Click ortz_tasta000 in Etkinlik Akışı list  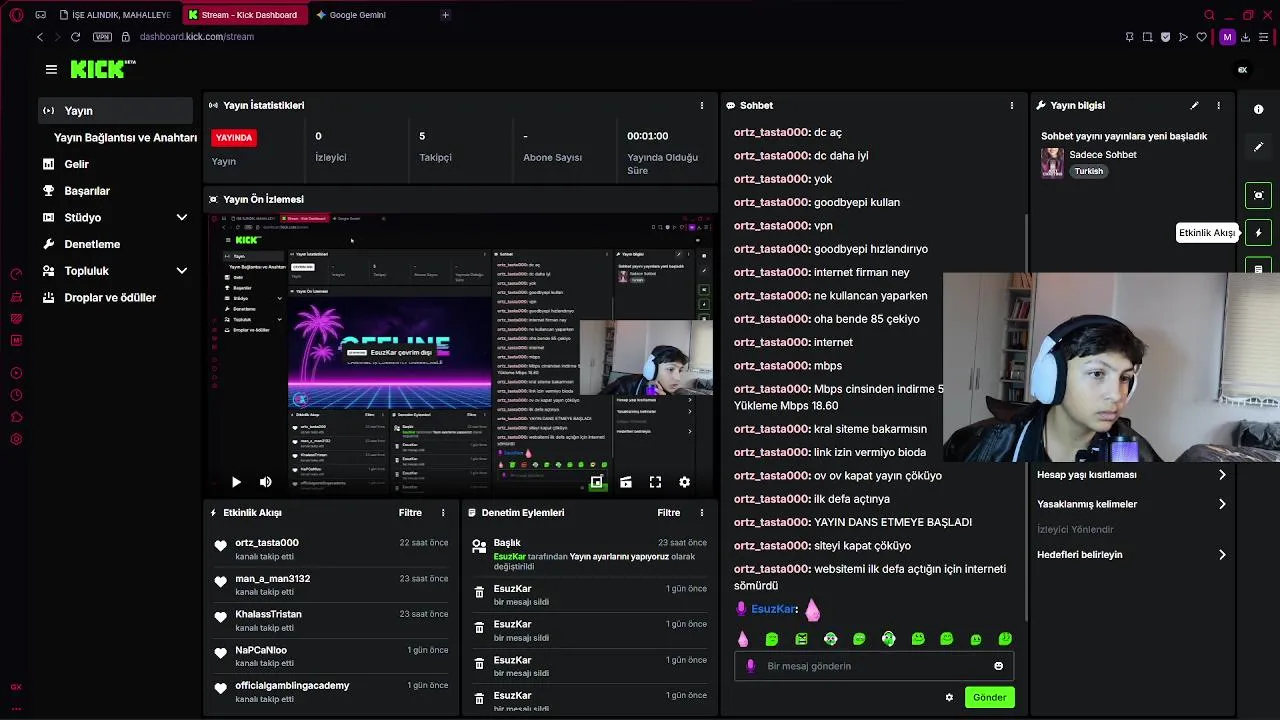coord(267,543)
